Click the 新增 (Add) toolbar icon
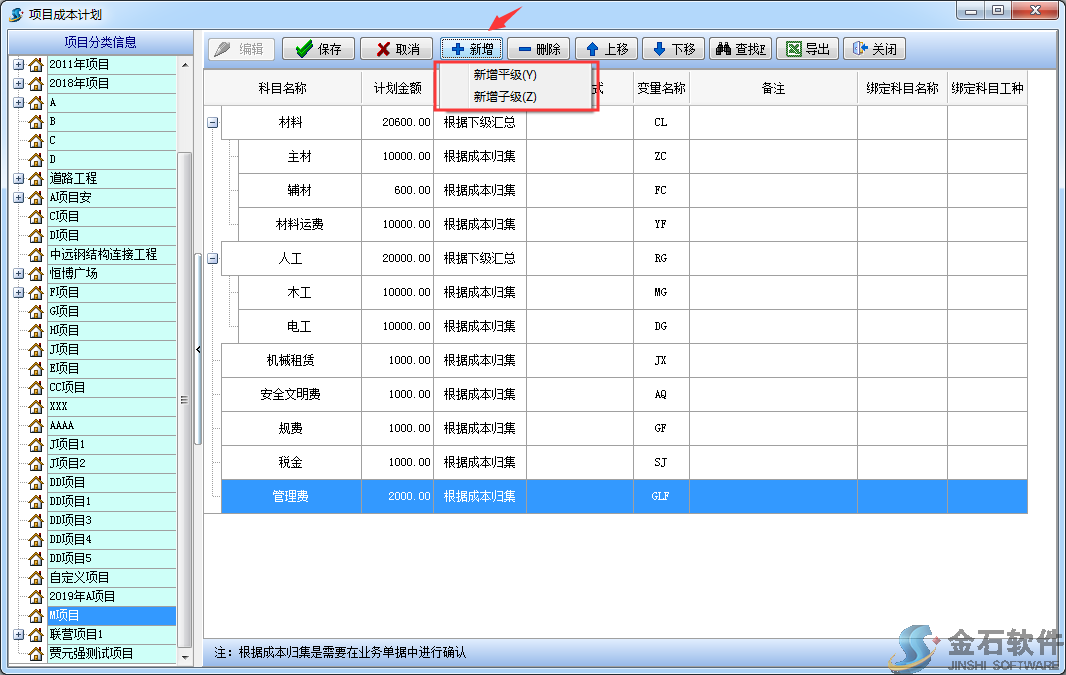Screen dimensions: 1066x675 pyautogui.click(x=470, y=48)
